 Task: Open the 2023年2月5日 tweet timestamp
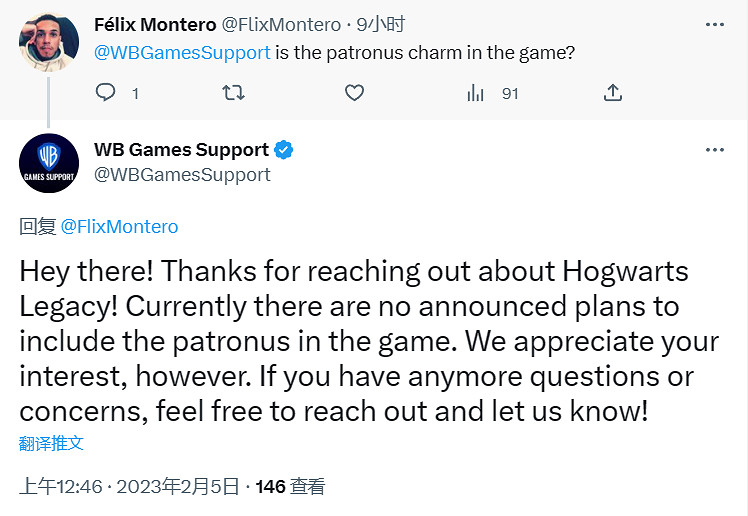click(x=178, y=487)
